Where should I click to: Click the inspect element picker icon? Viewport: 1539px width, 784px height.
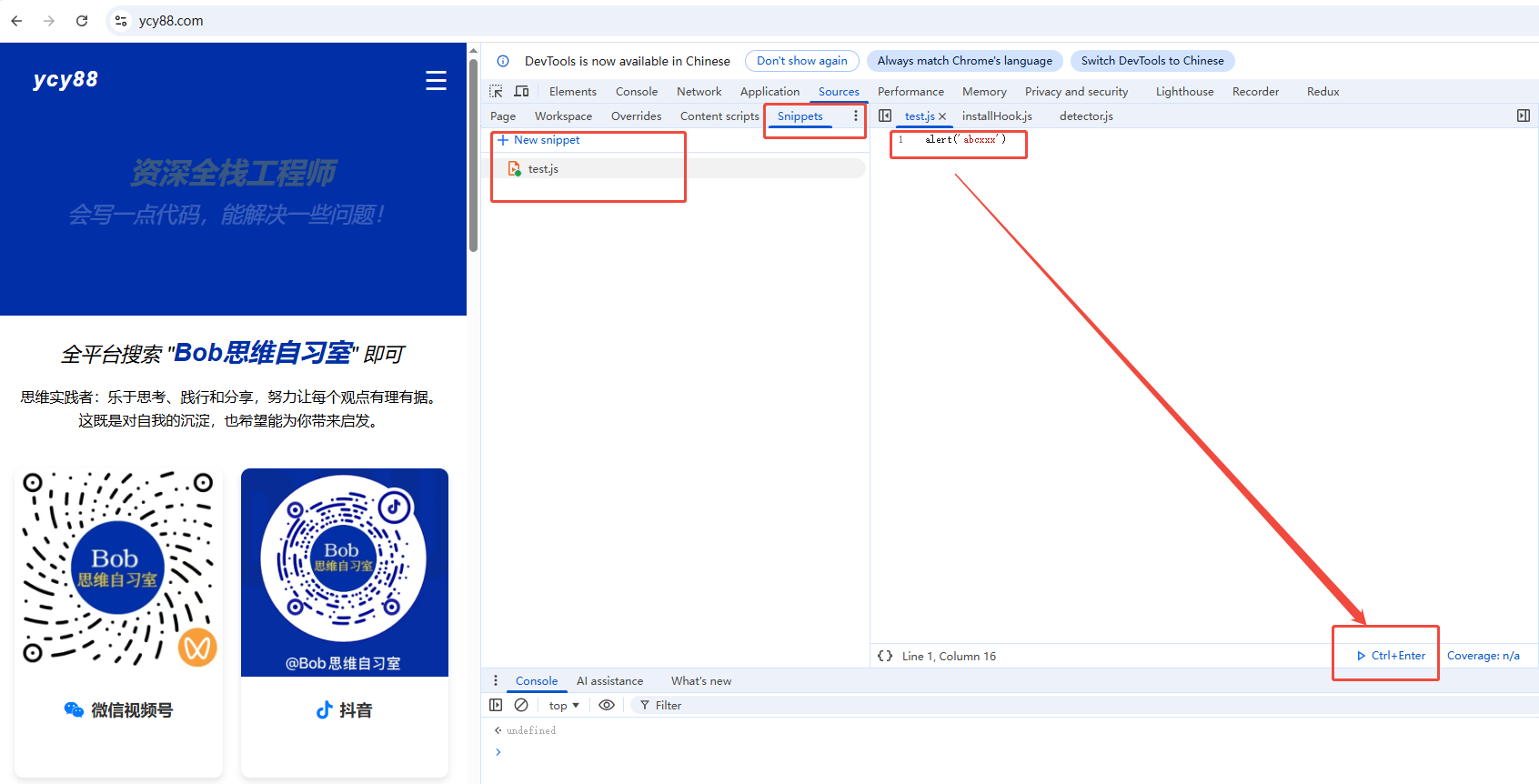496,92
